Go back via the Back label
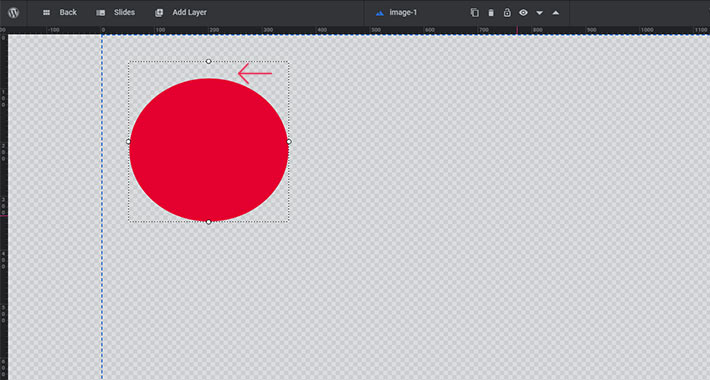Screen dimensions: 710x380 pos(68,13)
